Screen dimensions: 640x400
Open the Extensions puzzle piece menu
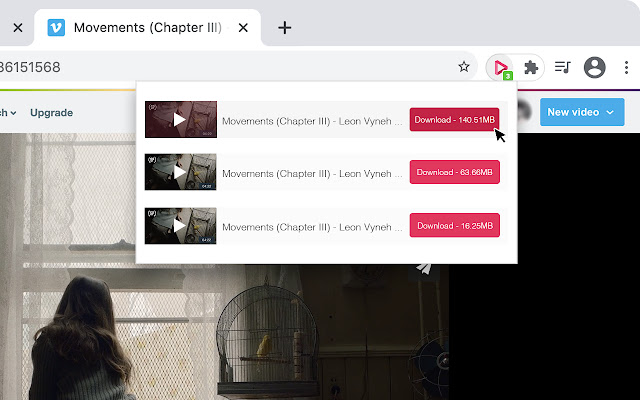coord(531,67)
